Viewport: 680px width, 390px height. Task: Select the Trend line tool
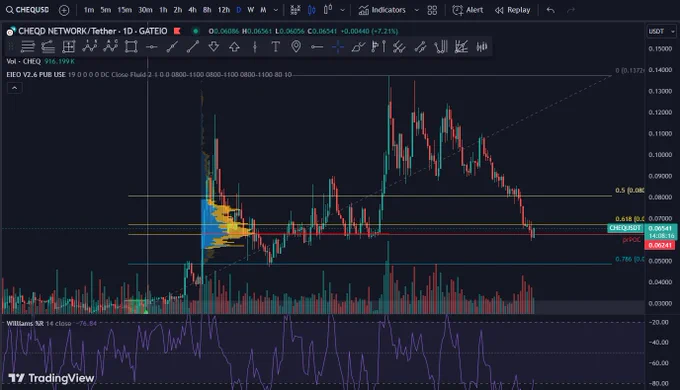193,46
